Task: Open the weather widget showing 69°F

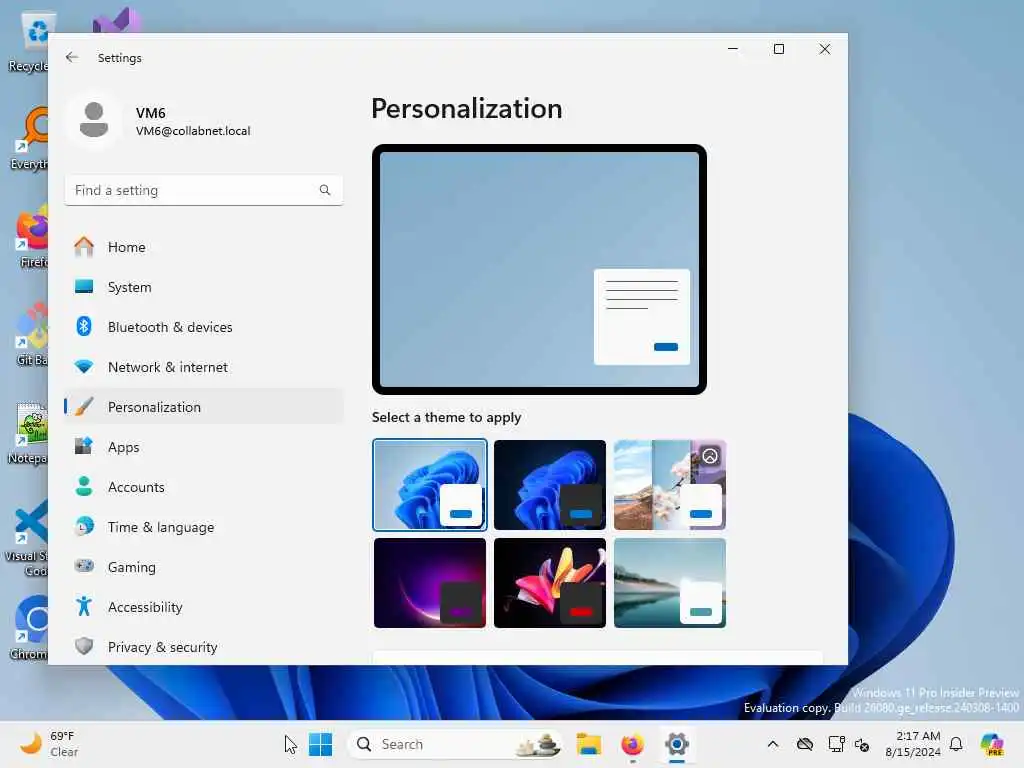Action: coord(49,744)
